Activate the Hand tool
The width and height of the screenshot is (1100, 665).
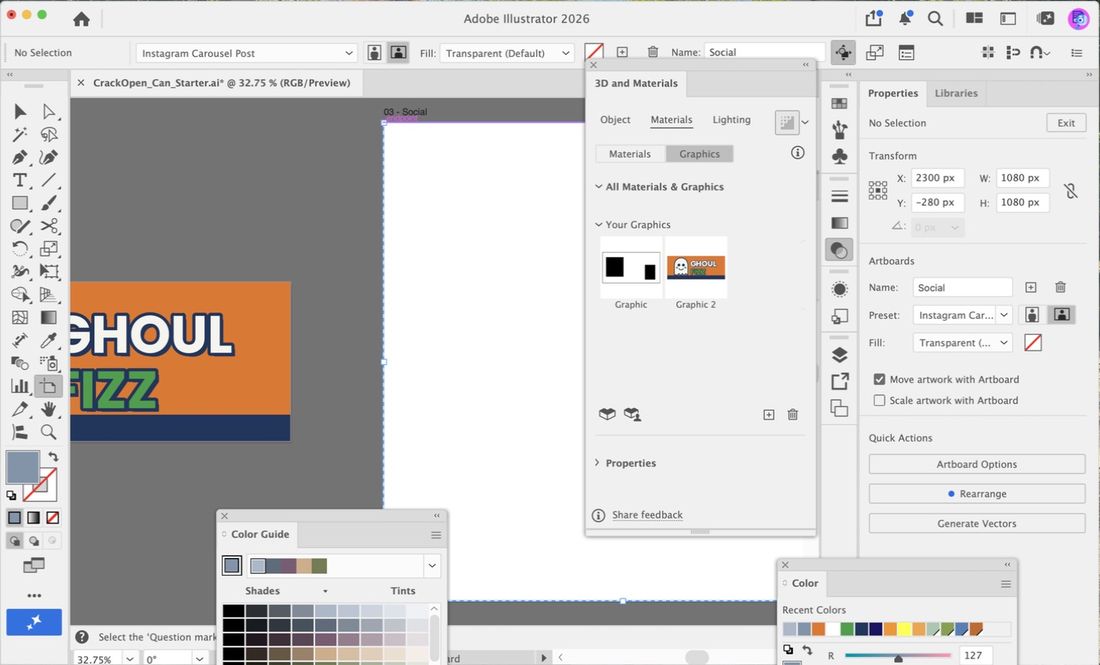click(48, 408)
